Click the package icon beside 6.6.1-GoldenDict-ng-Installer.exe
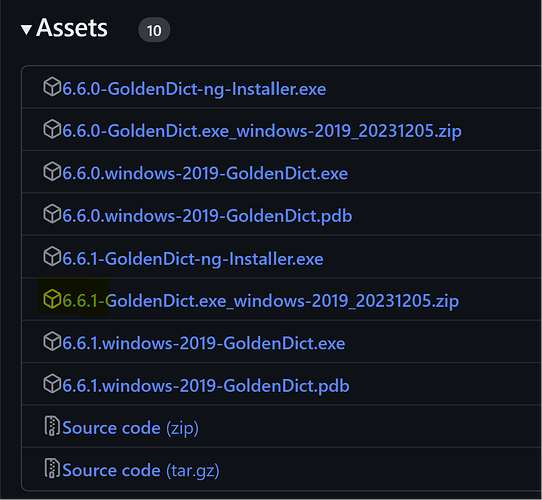 coord(52,257)
